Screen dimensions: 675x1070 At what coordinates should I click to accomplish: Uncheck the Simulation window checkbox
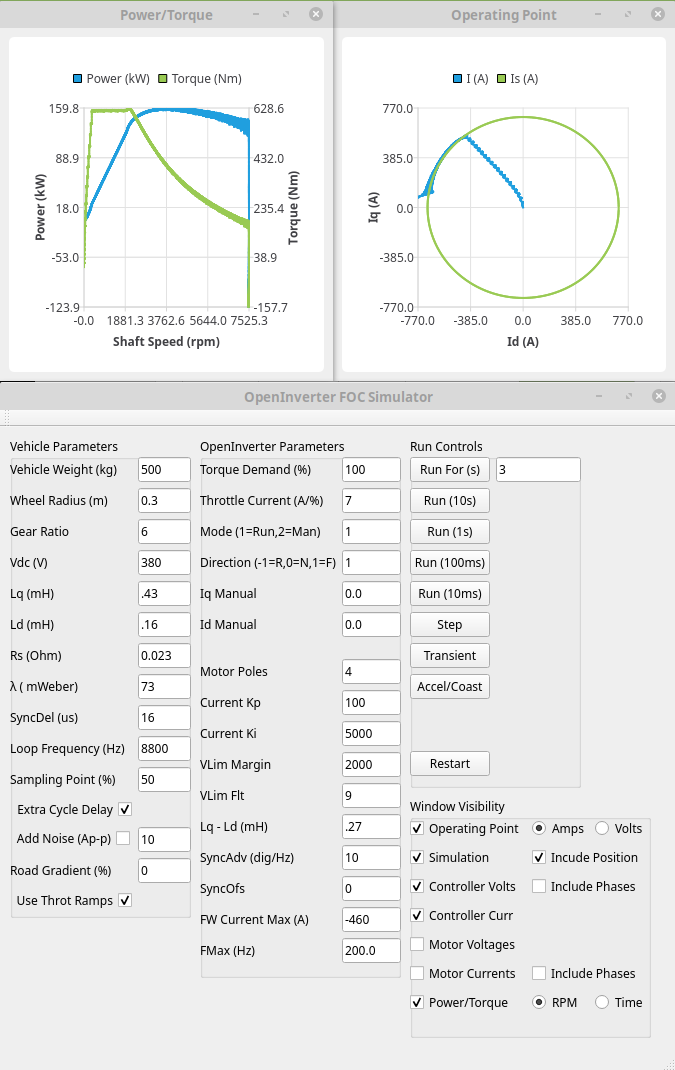coord(417,857)
